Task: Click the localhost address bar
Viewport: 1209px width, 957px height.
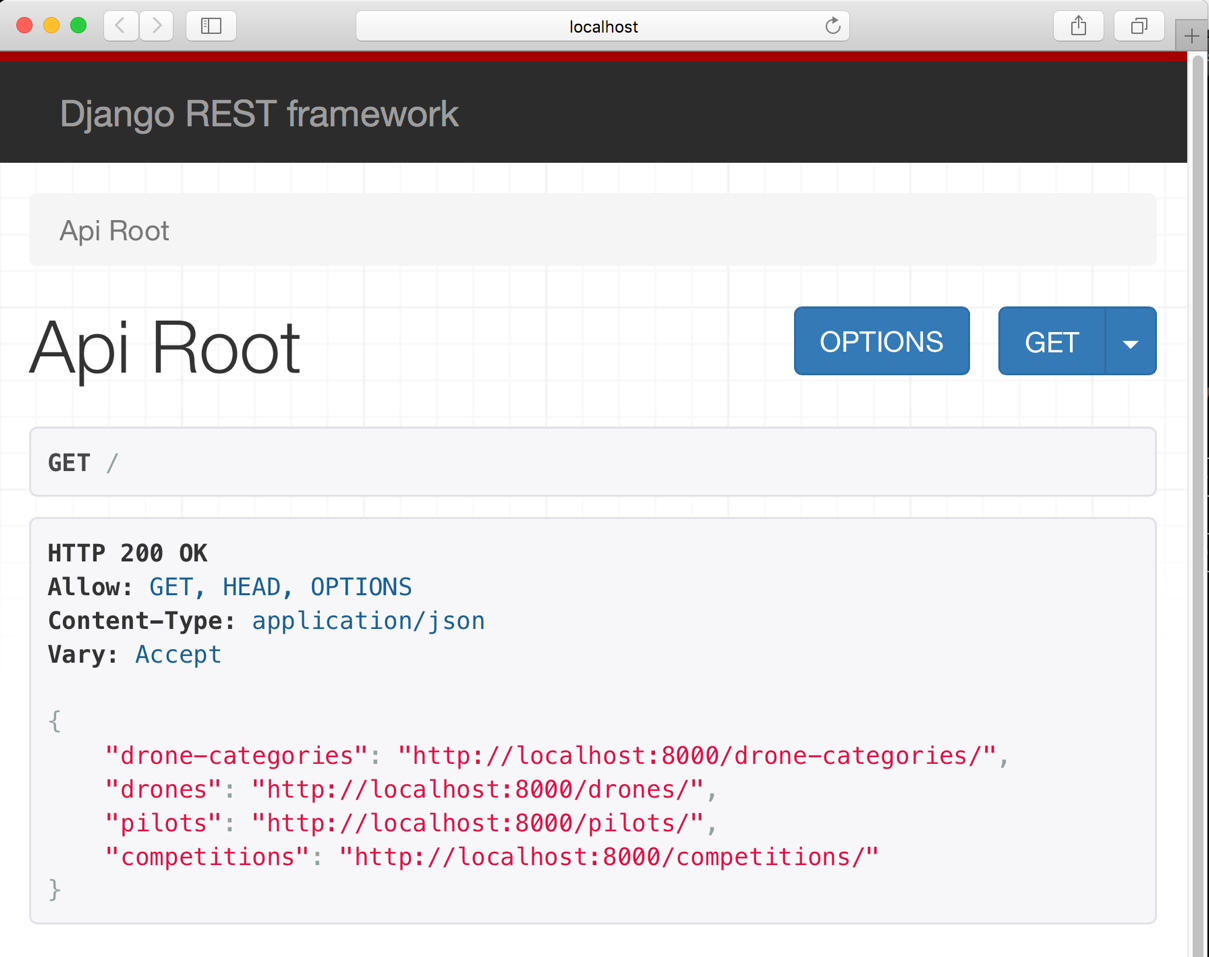Action: [x=602, y=27]
